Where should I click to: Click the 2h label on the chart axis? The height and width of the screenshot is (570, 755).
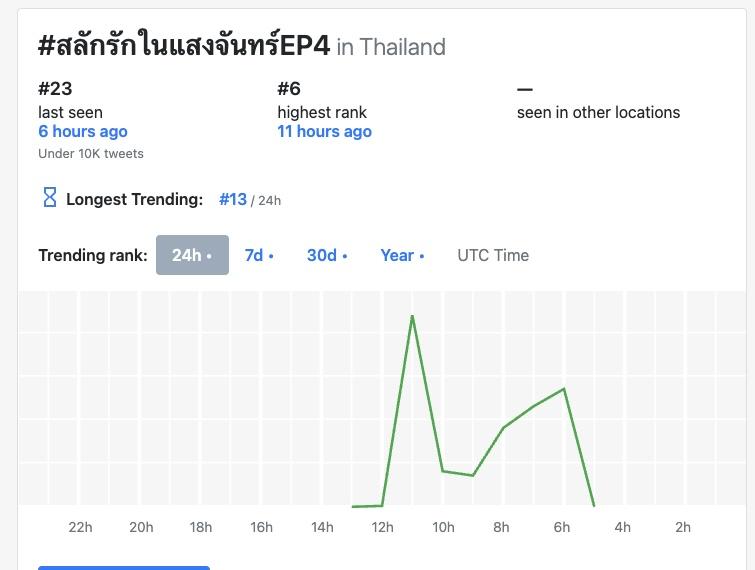point(683,527)
